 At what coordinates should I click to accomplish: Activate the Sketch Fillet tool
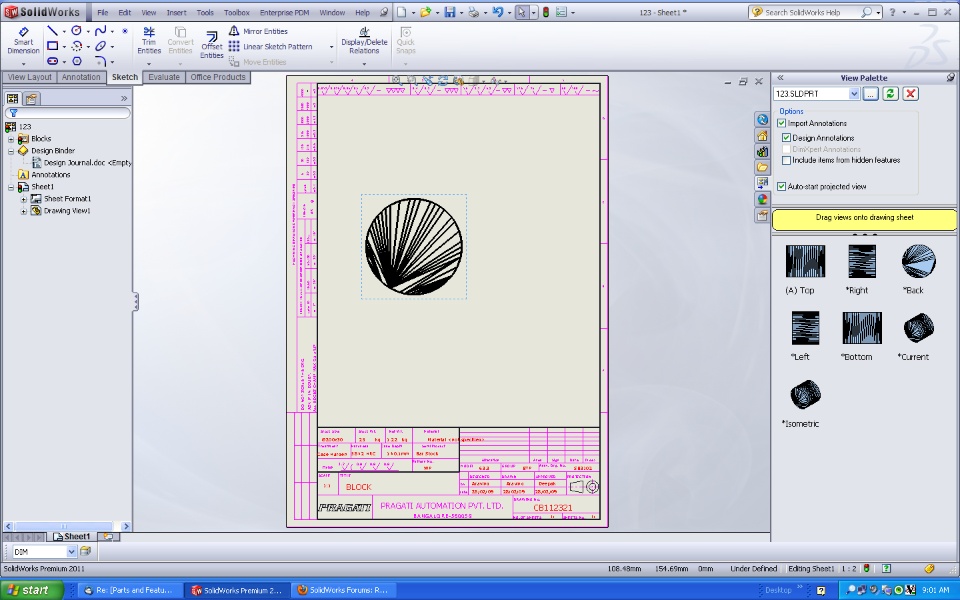click(100, 61)
